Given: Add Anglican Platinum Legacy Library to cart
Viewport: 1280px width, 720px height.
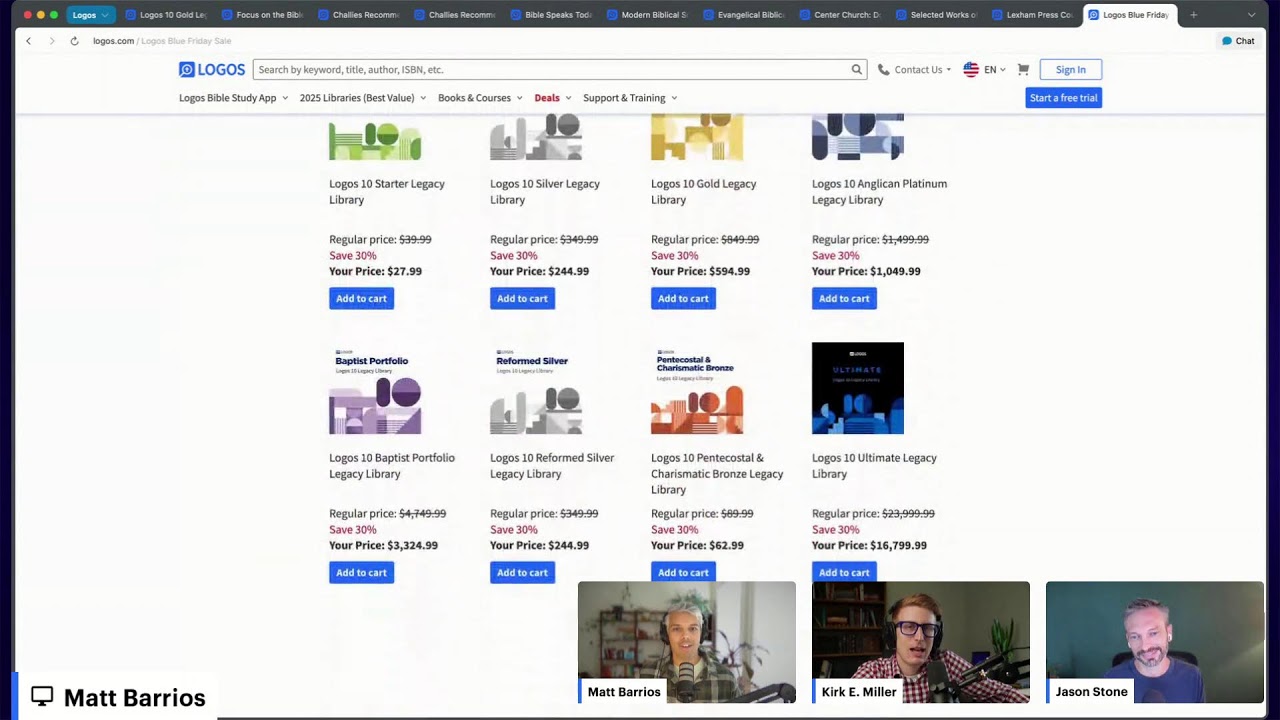Looking at the screenshot, I should pyautogui.click(x=844, y=299).
